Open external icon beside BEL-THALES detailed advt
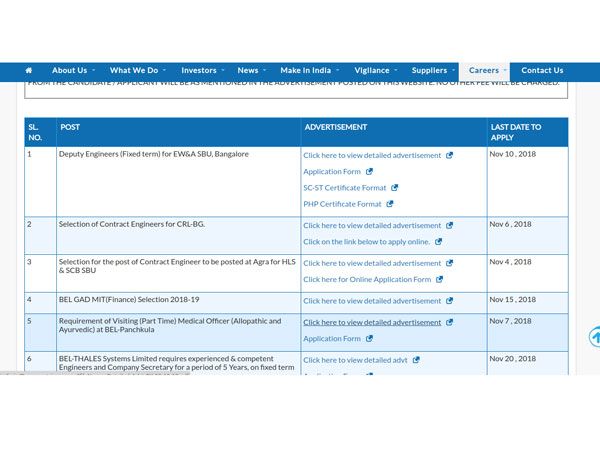Viewport: 600px width, 450px height. pos(416,360)
